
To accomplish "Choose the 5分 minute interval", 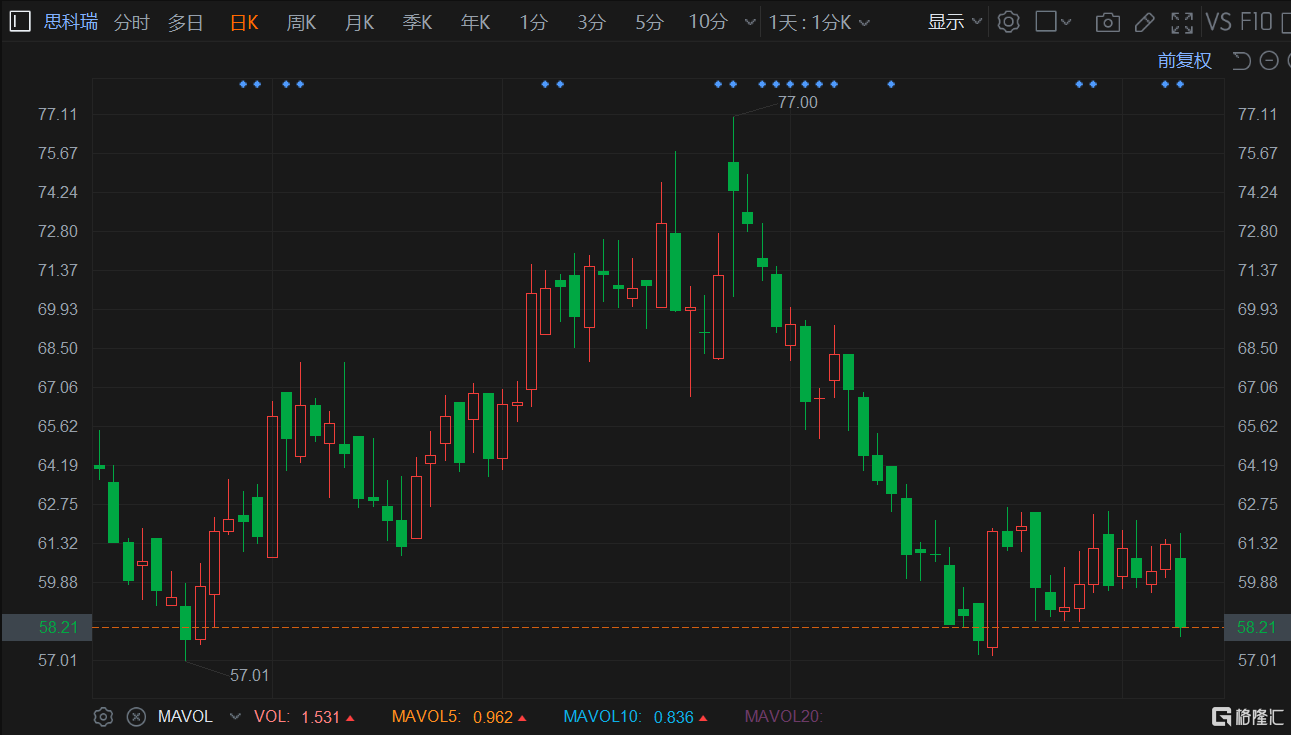I will pos(650,22).
